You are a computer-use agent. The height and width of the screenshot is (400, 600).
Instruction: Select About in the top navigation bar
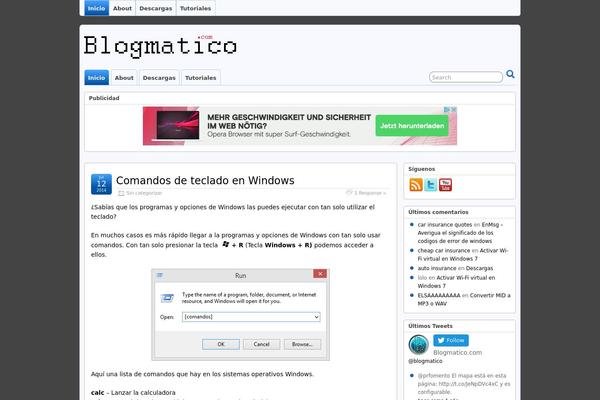(x=122, y=8)
